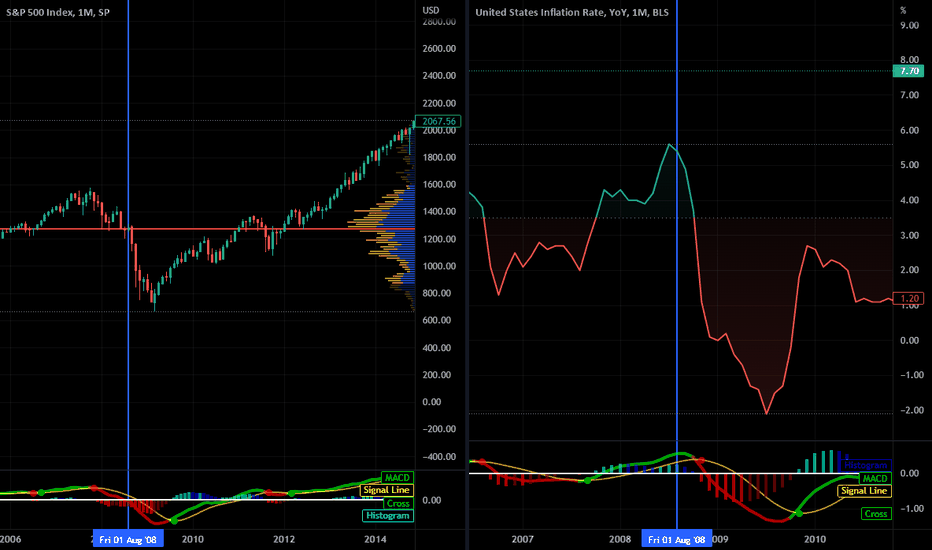Click 2010 on the S&P 500 time axis
The width and height of the screenshot is (932, 550).
(192, 539)
